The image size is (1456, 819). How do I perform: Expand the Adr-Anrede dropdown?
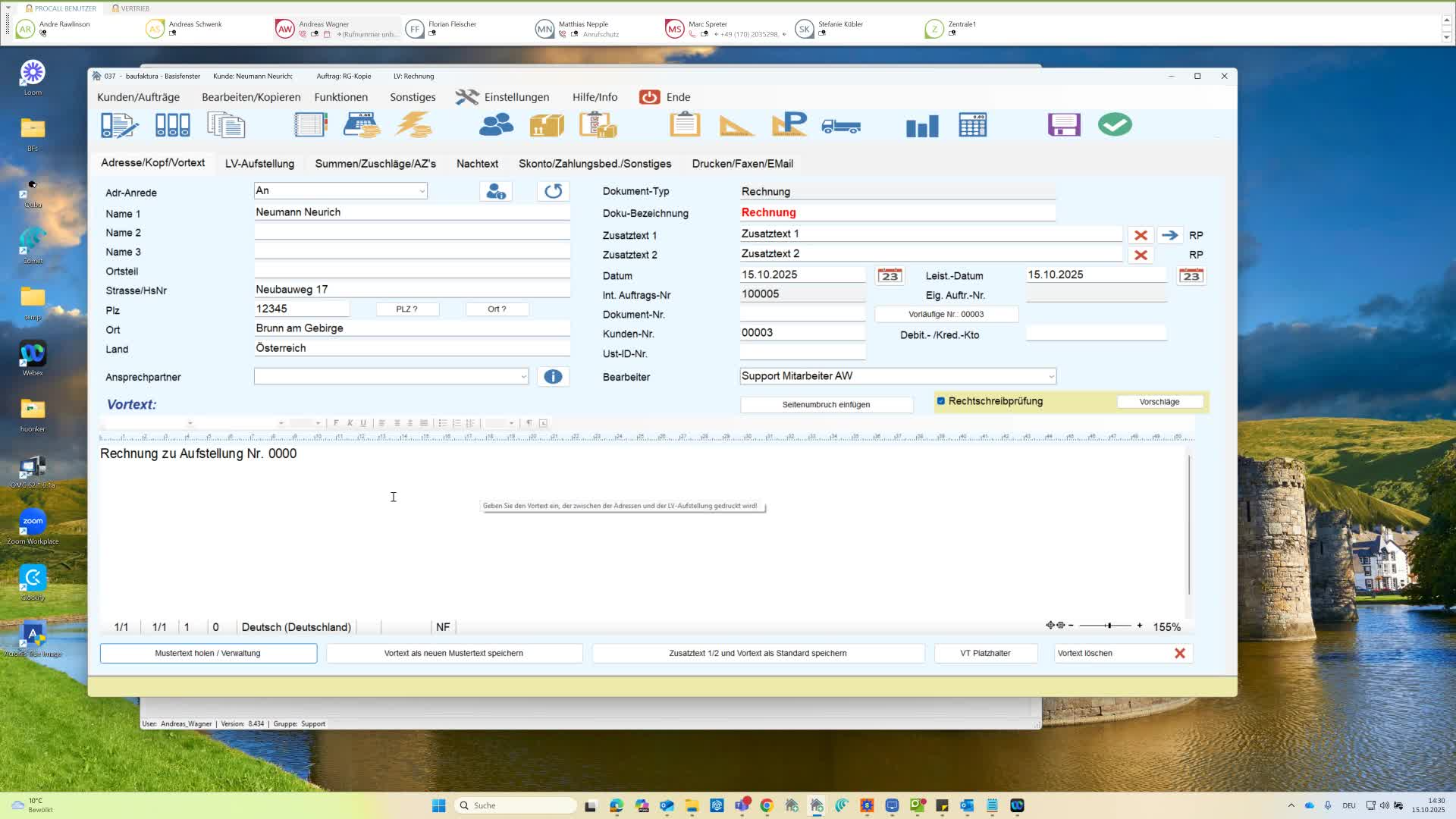(422, 192)
